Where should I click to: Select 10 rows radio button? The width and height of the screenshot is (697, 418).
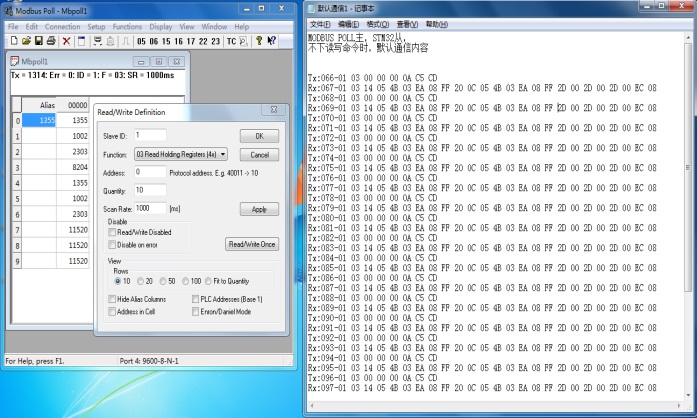tap(118, 281)
